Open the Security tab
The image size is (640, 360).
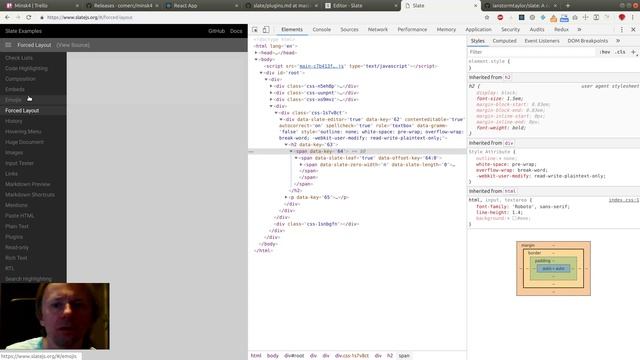point(511,30)
